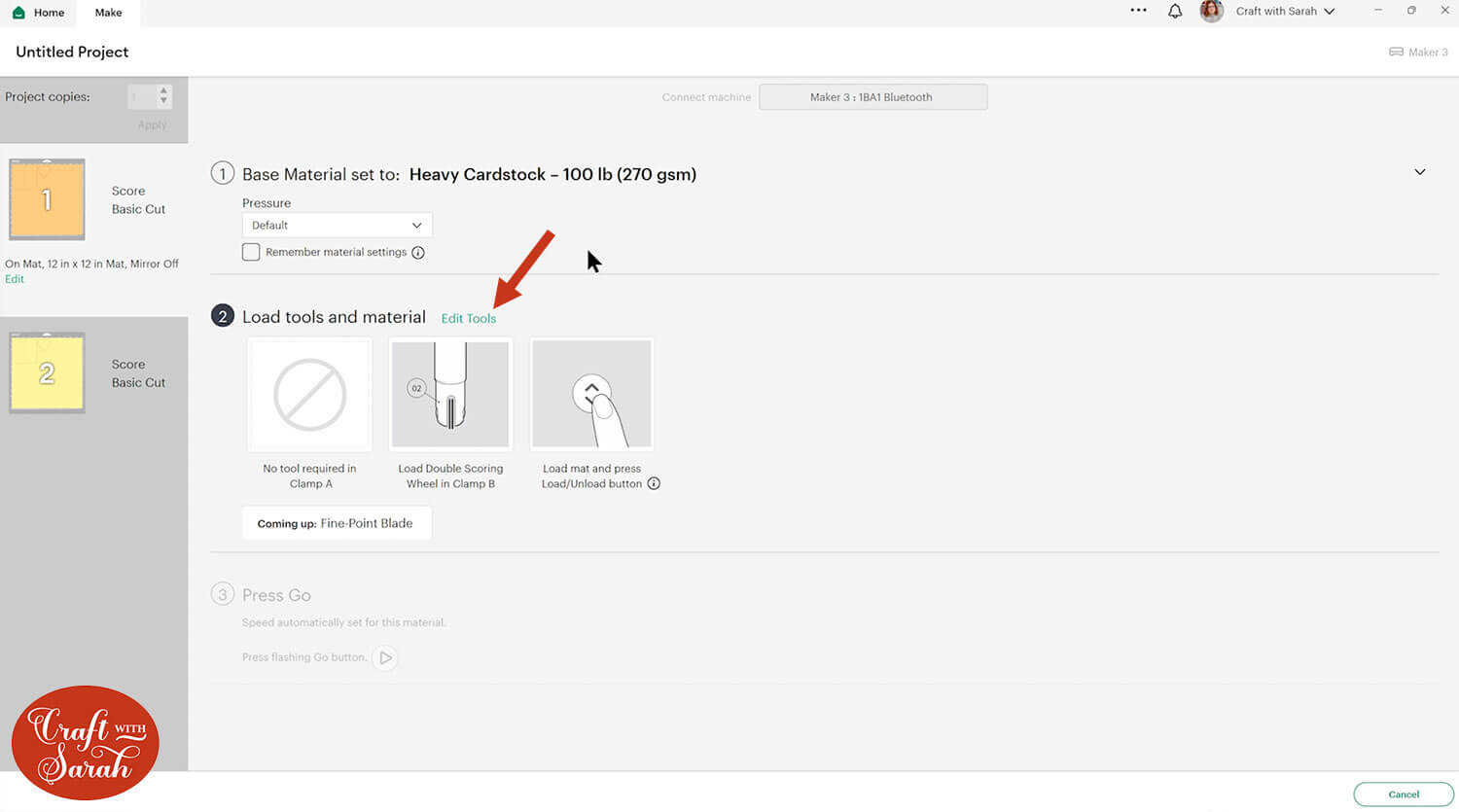Restore down the application window
The width and height of the screenshot is (1459, 812).
1411,11
